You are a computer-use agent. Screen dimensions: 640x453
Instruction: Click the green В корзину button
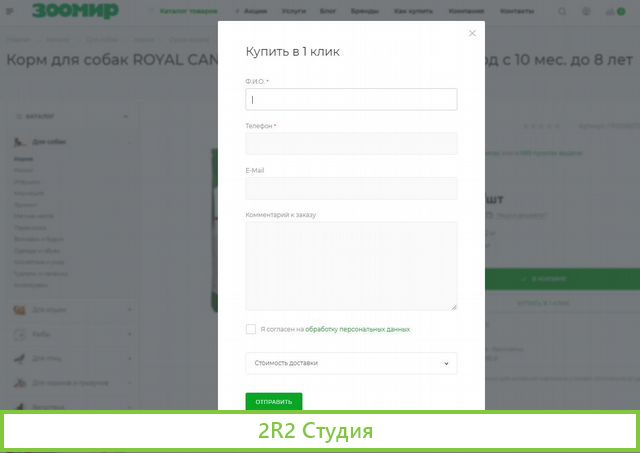click(562, 279)
